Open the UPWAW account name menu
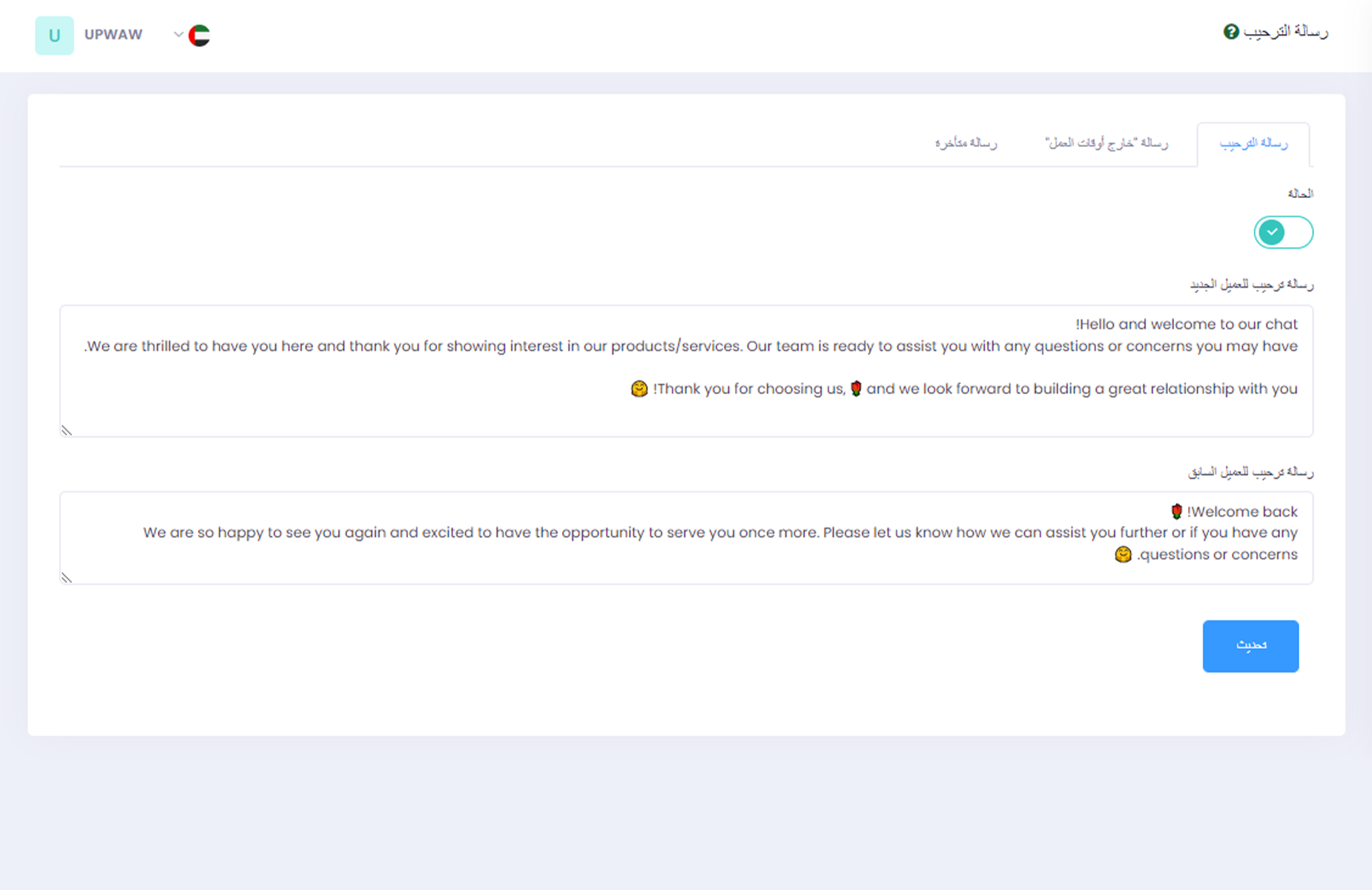This screenshot has width=1372, height=890. (113, 35)
